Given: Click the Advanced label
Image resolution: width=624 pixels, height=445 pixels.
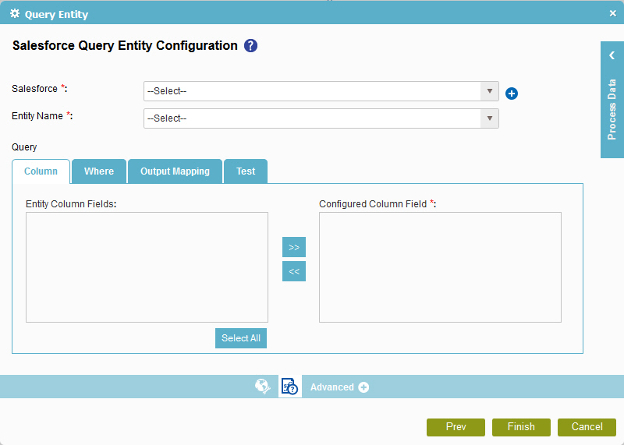Looking at the screenshot, I should point(332,387).
